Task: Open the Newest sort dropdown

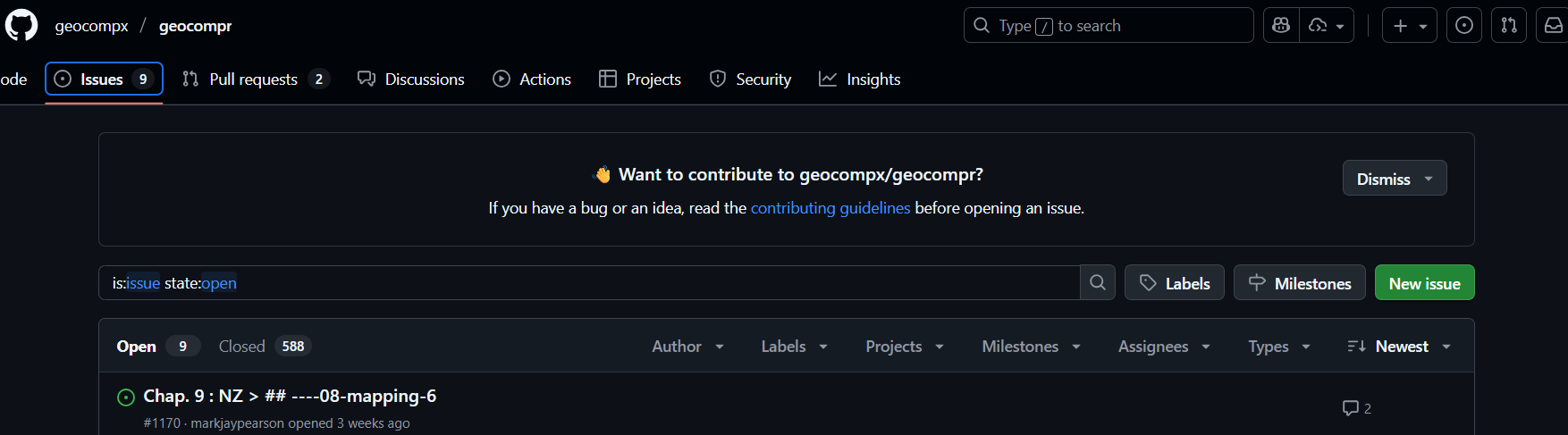Action: pyautogui.click(x=1399, y=347)
